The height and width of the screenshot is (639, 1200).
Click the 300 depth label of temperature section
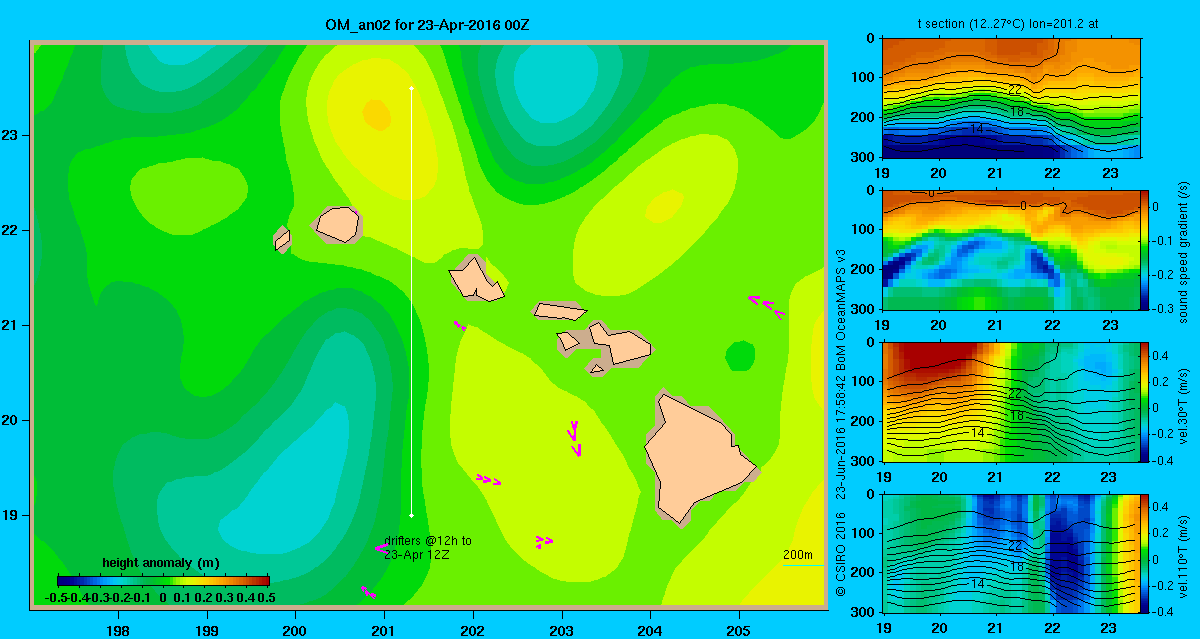(862, 157)
